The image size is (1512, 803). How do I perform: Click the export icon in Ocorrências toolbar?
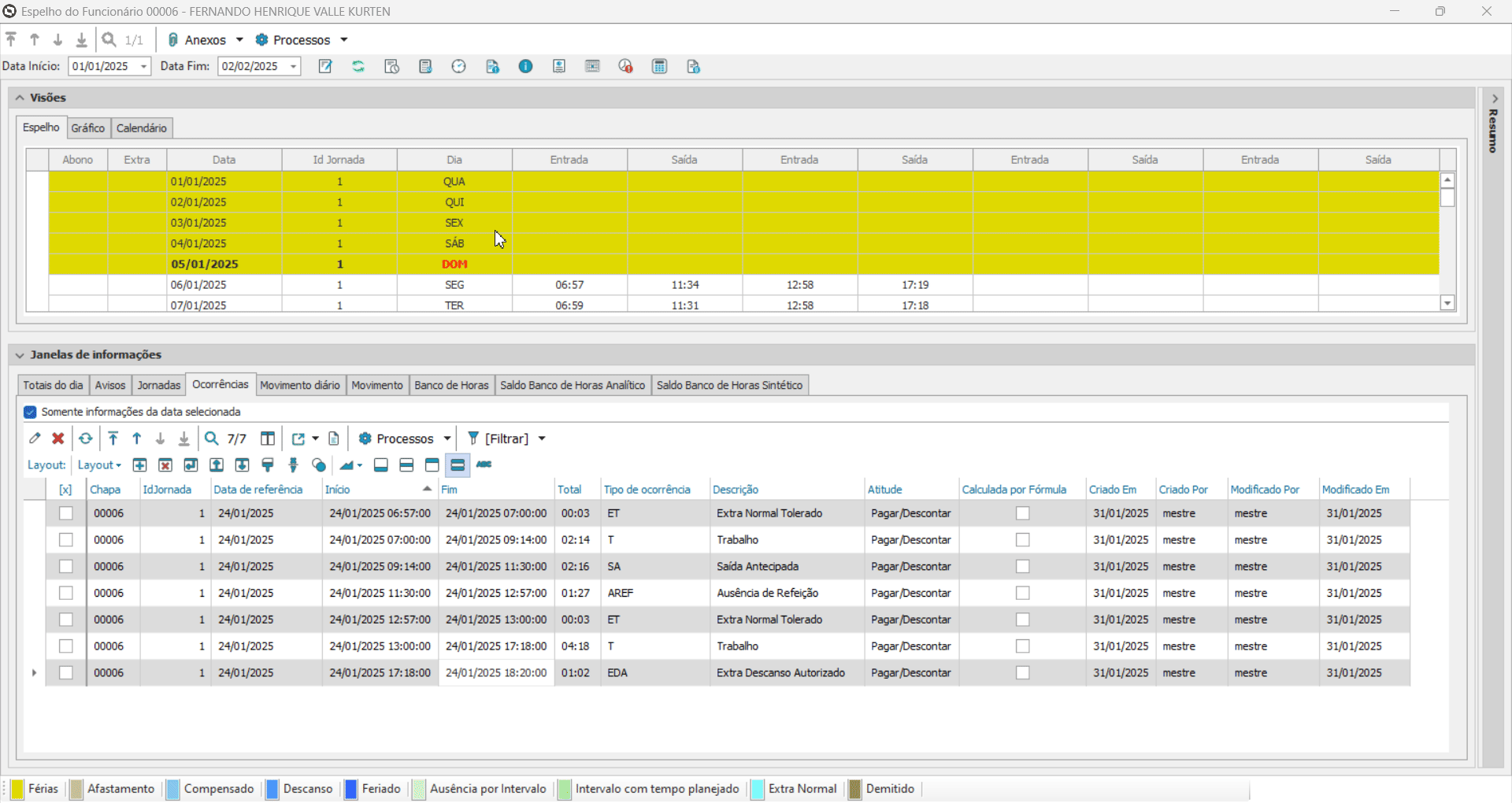pos(298,439)
